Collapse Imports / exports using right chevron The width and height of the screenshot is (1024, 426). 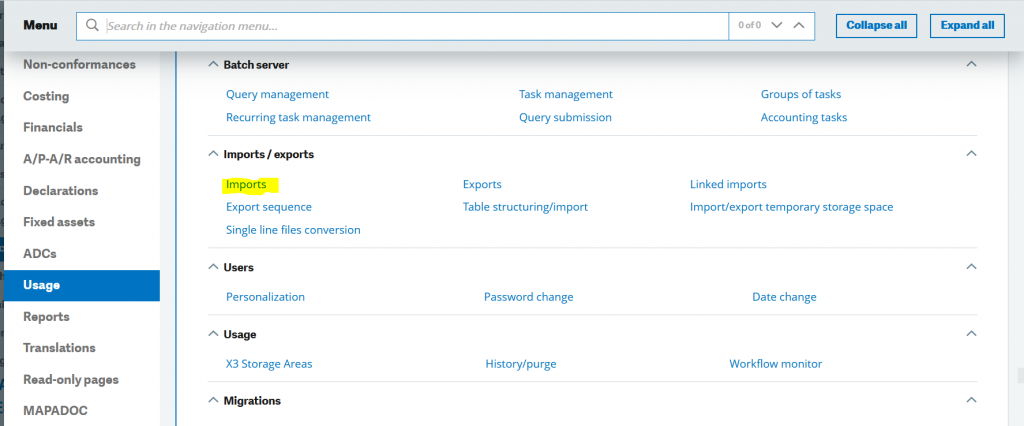coord(971,154)
